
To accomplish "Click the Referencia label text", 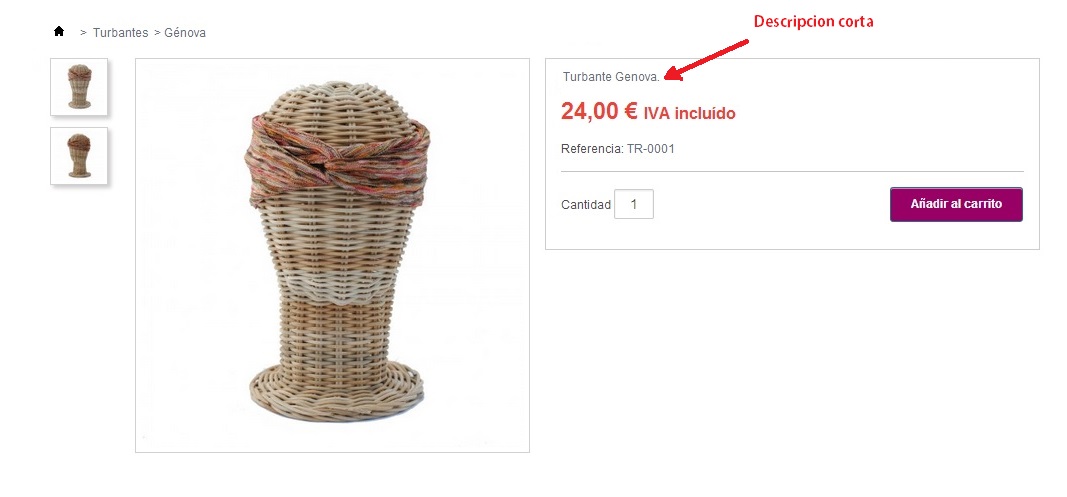I will click(x=592, y=148).
